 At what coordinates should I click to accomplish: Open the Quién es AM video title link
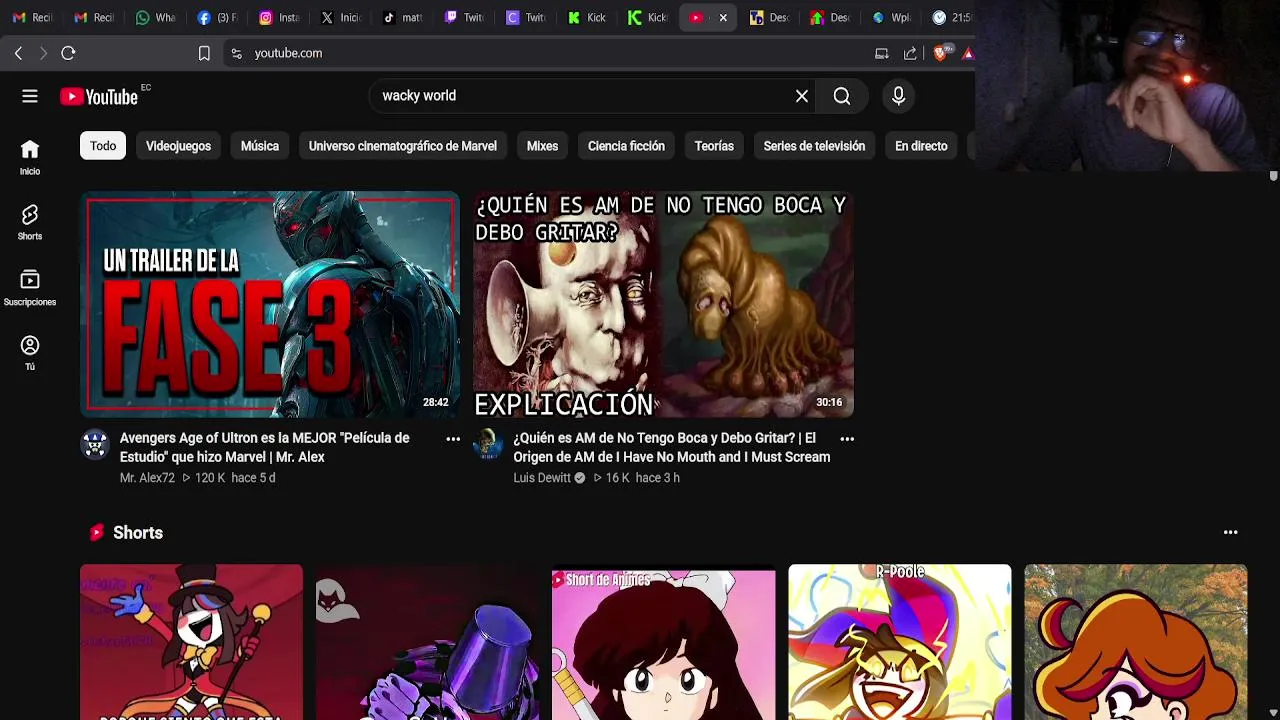(671, 447)
